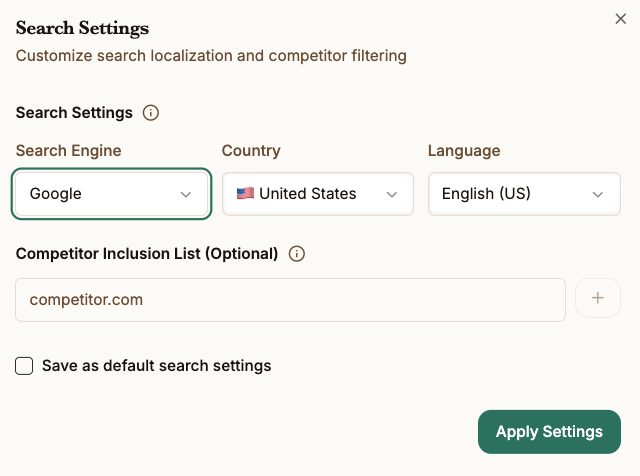Click the 'Customize search localization' subtitle text
This screenshot has height=476, width=640.
pyautogui.click(x=211, y=56)
